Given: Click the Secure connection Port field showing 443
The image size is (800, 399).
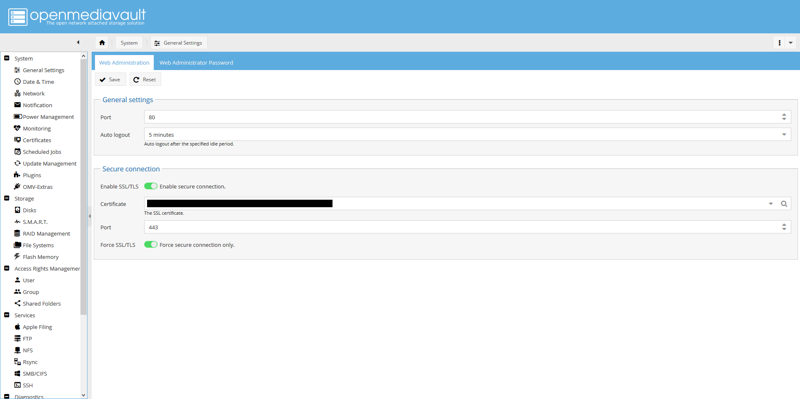Looking at the screenshot, I should tap(467, 227).
